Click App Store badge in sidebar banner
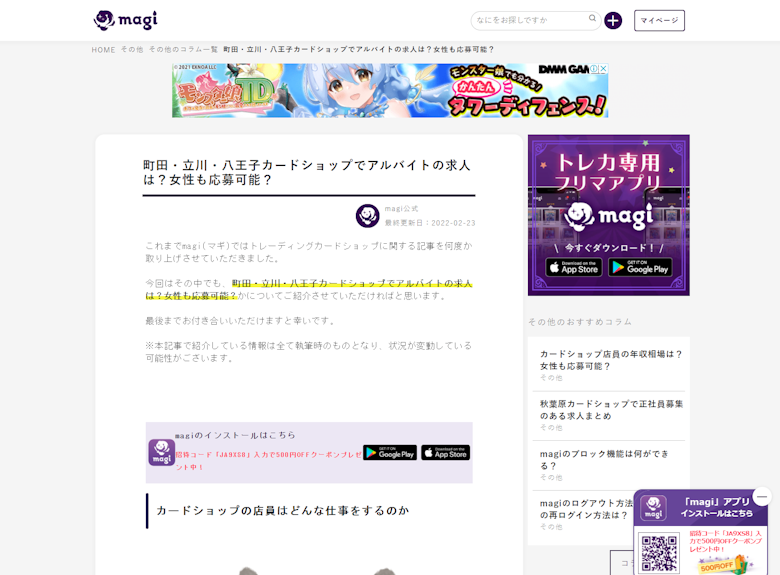This screenshot has height=575, width=780. 574,267
